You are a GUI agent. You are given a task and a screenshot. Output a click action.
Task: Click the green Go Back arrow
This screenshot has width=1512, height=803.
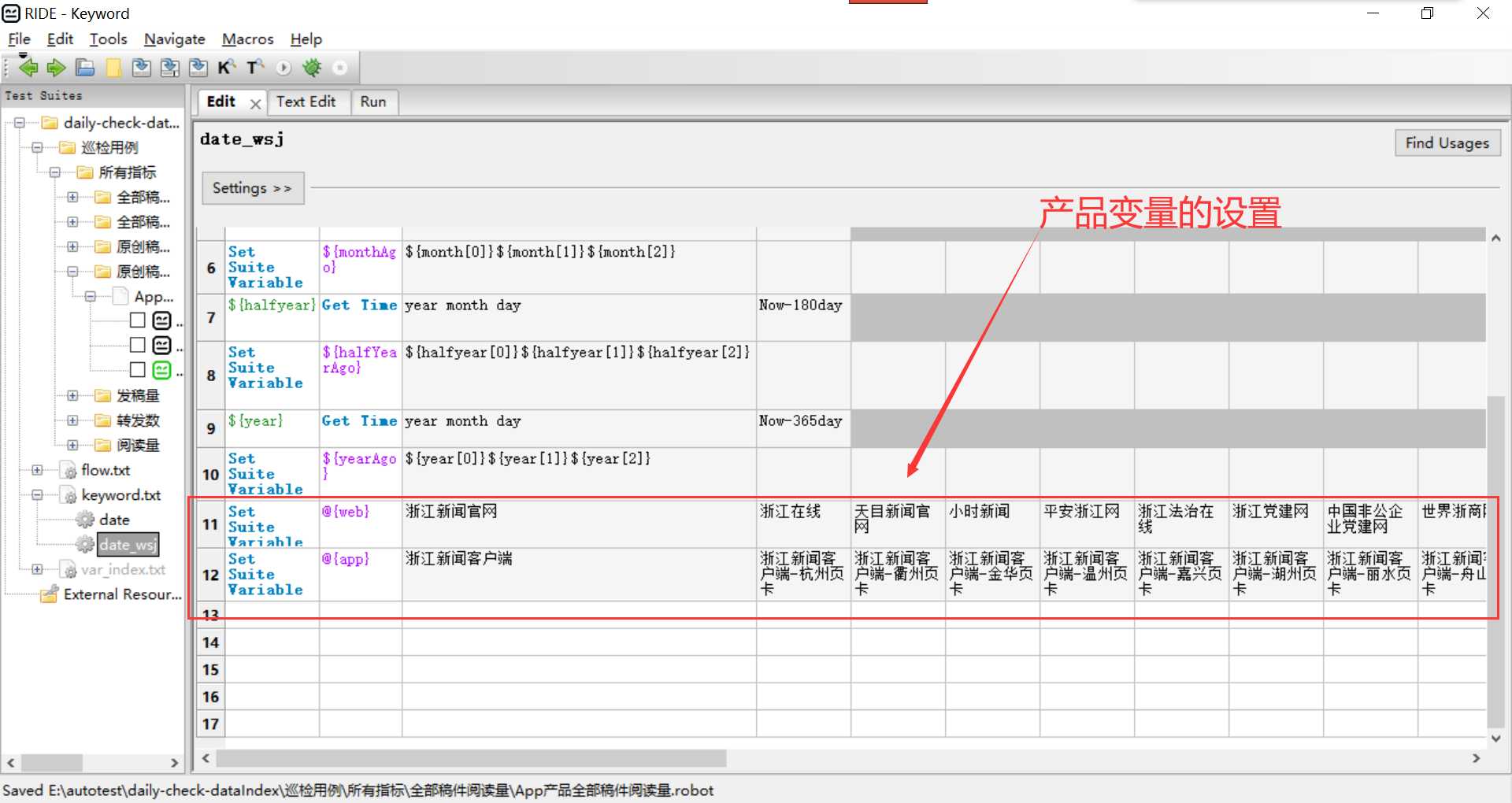click(x=28, y=68)
